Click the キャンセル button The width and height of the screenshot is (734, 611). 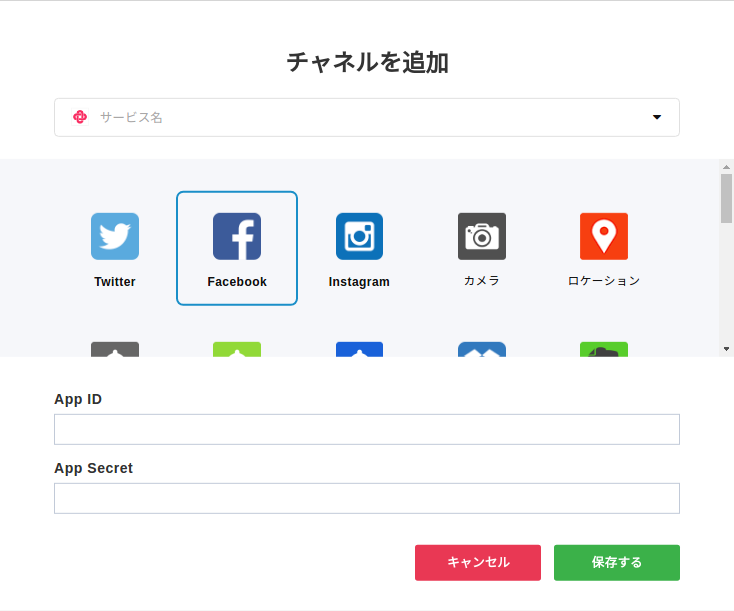tap(478, 562)
